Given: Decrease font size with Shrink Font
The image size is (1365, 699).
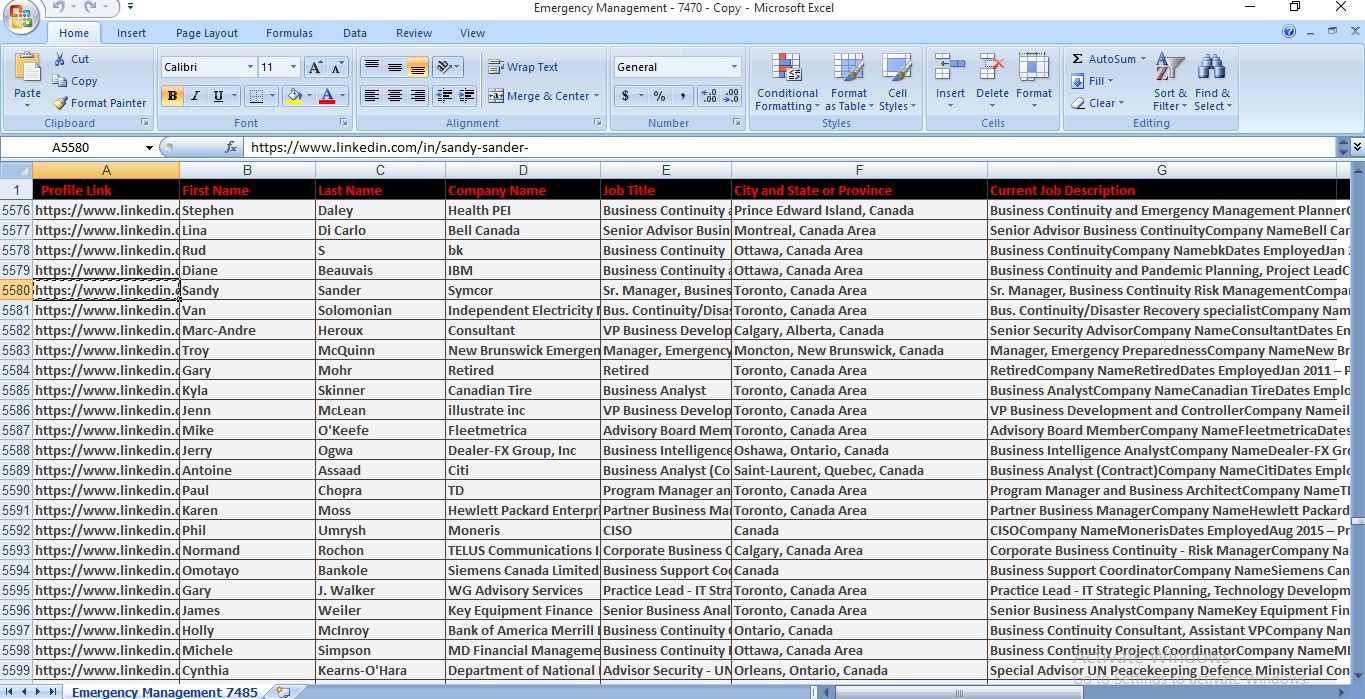Looking at the screenshot, I should click(337, 67).
